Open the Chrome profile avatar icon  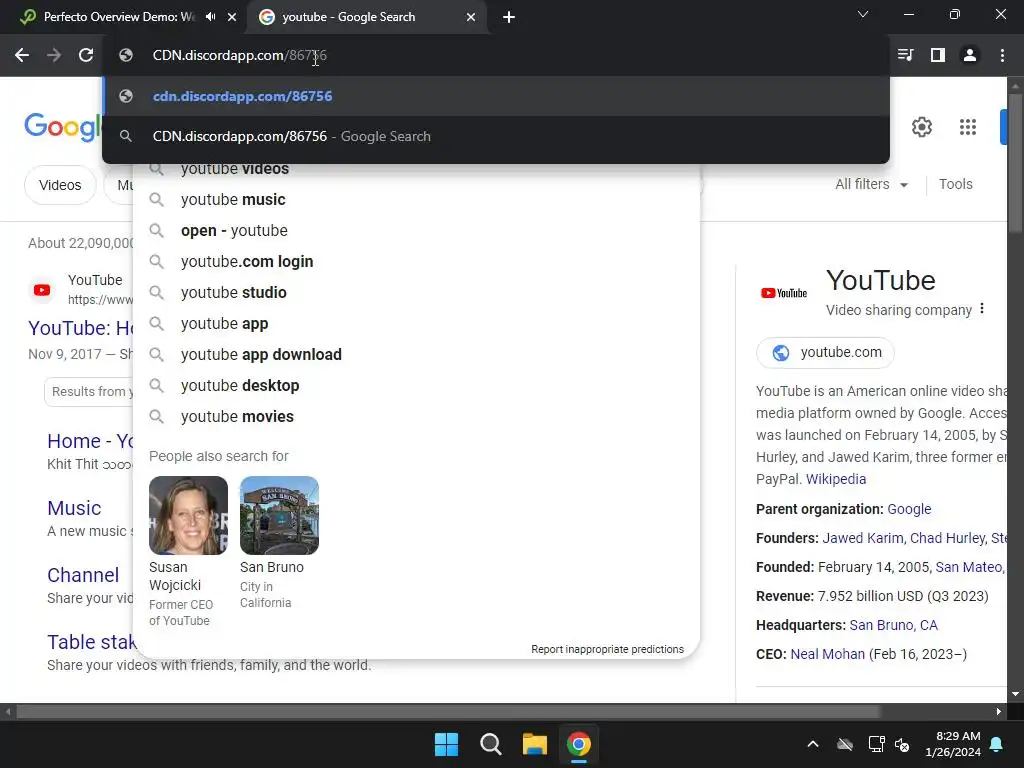(x=970, y=56)
